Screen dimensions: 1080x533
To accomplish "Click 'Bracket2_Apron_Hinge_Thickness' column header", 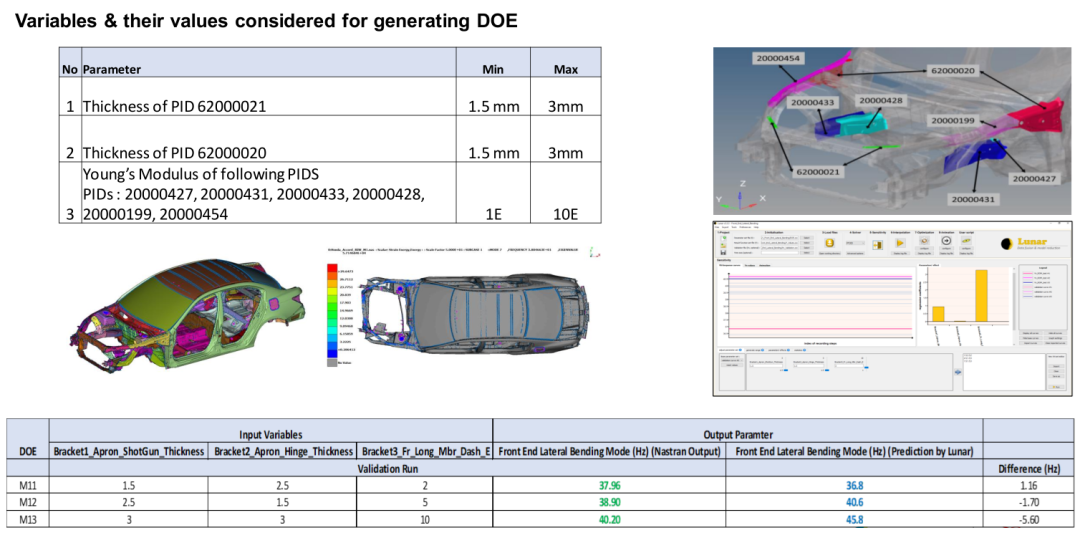I will [x=282, y=452].
